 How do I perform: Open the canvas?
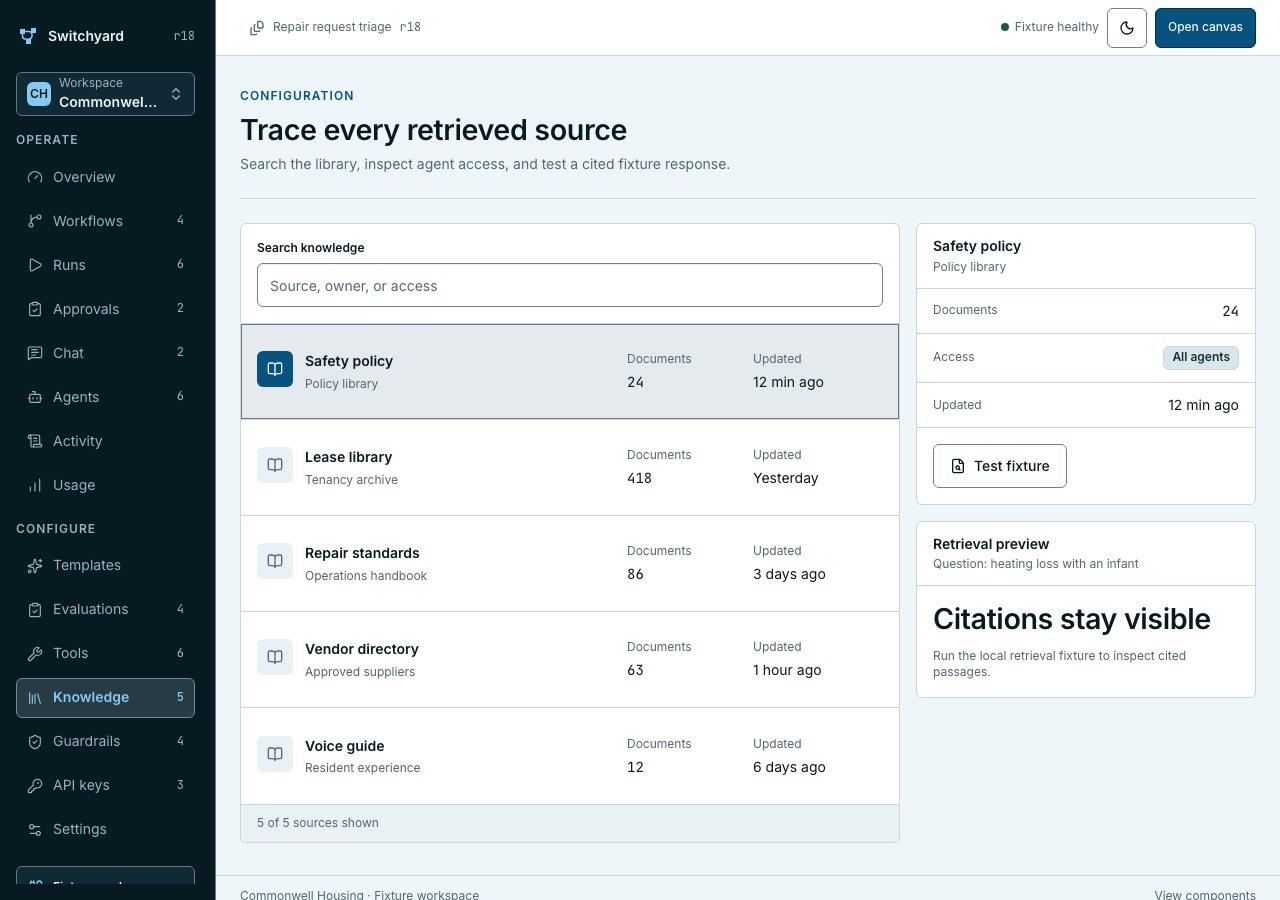1205,28
